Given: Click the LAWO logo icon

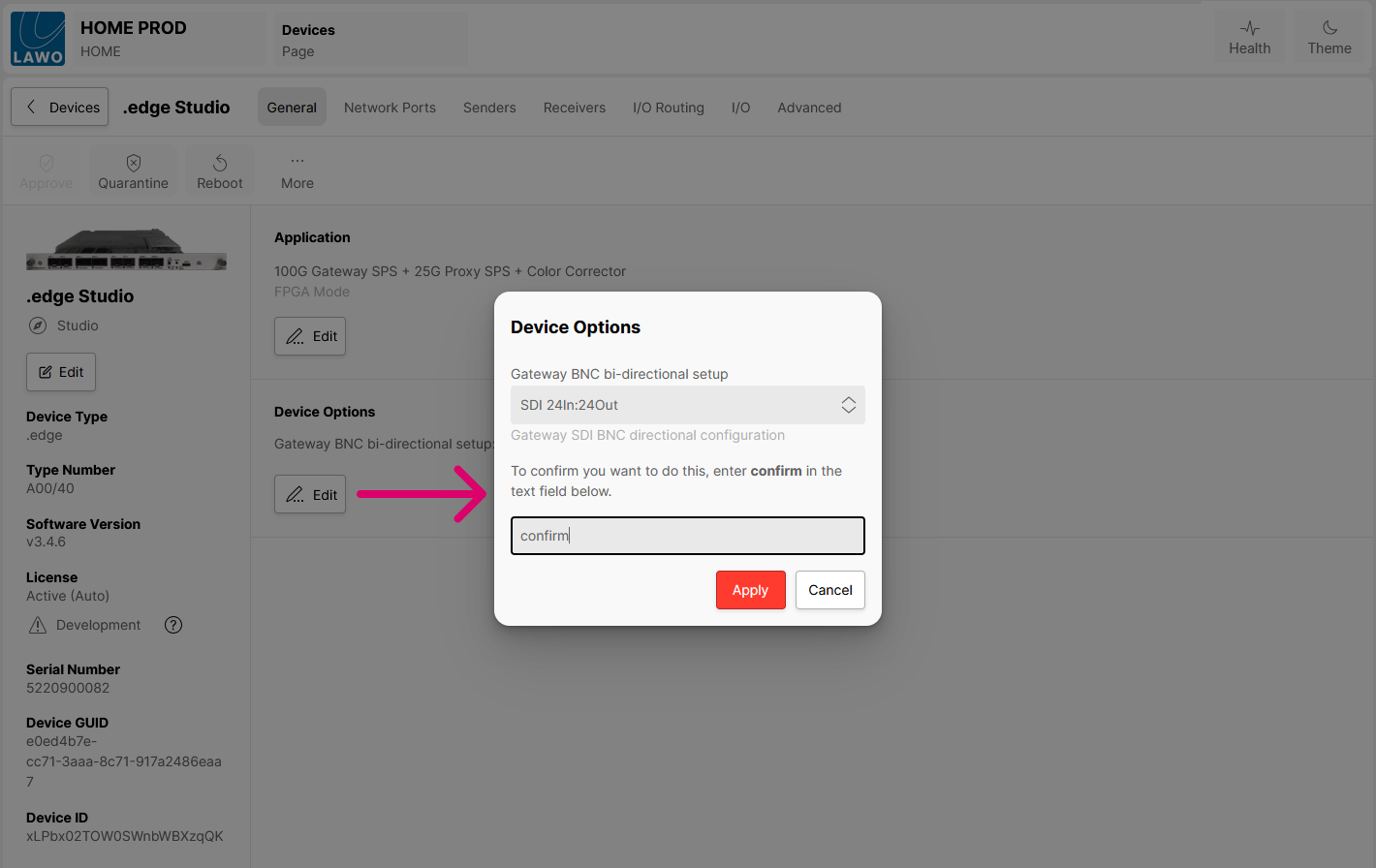Looking at the screenshot, I should (x=38, y=39).
